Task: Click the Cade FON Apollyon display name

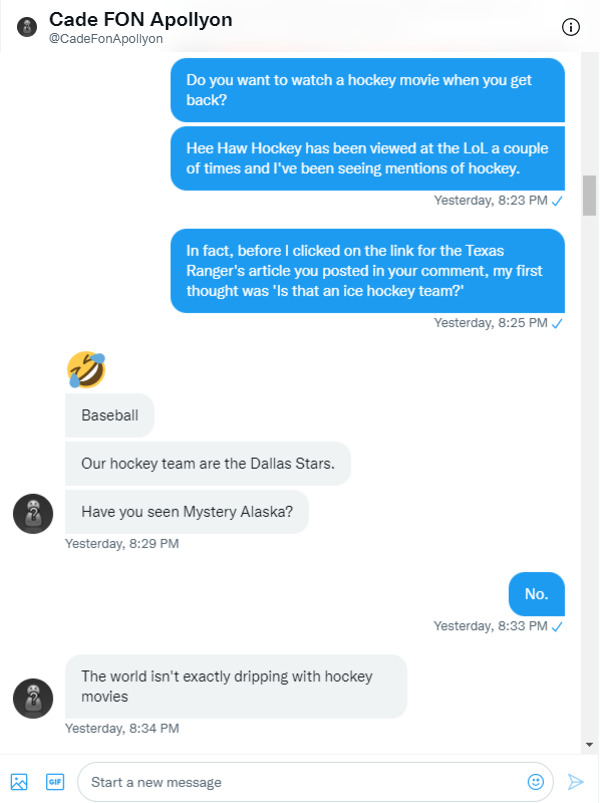Action: pos(140,19)
